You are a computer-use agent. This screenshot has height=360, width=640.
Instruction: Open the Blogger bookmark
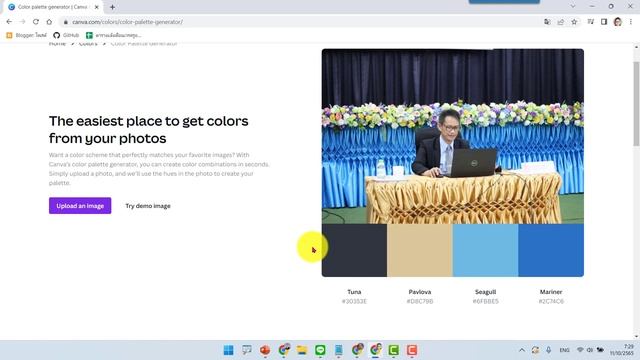(x=27, y=36)
